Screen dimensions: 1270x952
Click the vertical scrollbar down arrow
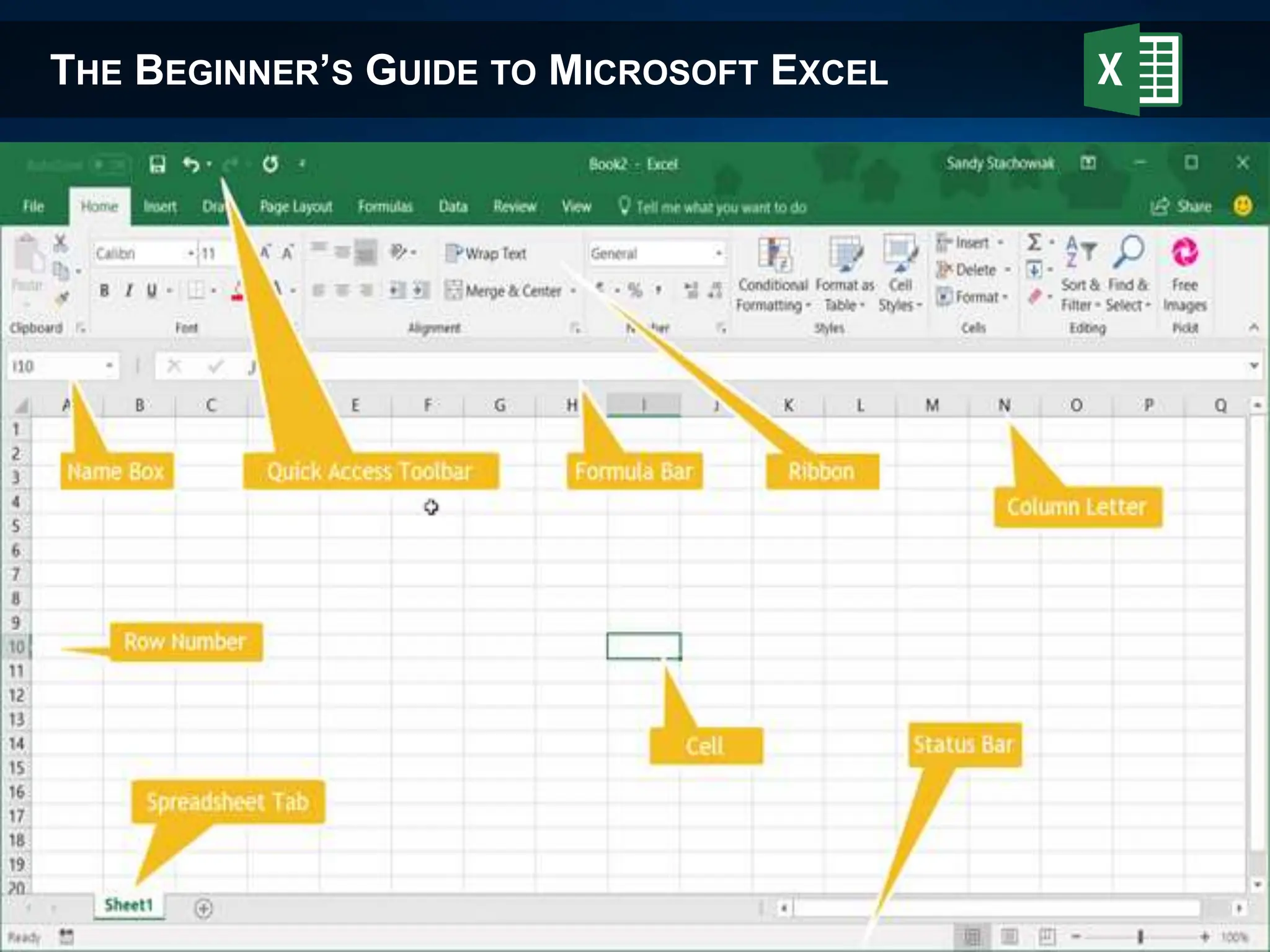1257,884
